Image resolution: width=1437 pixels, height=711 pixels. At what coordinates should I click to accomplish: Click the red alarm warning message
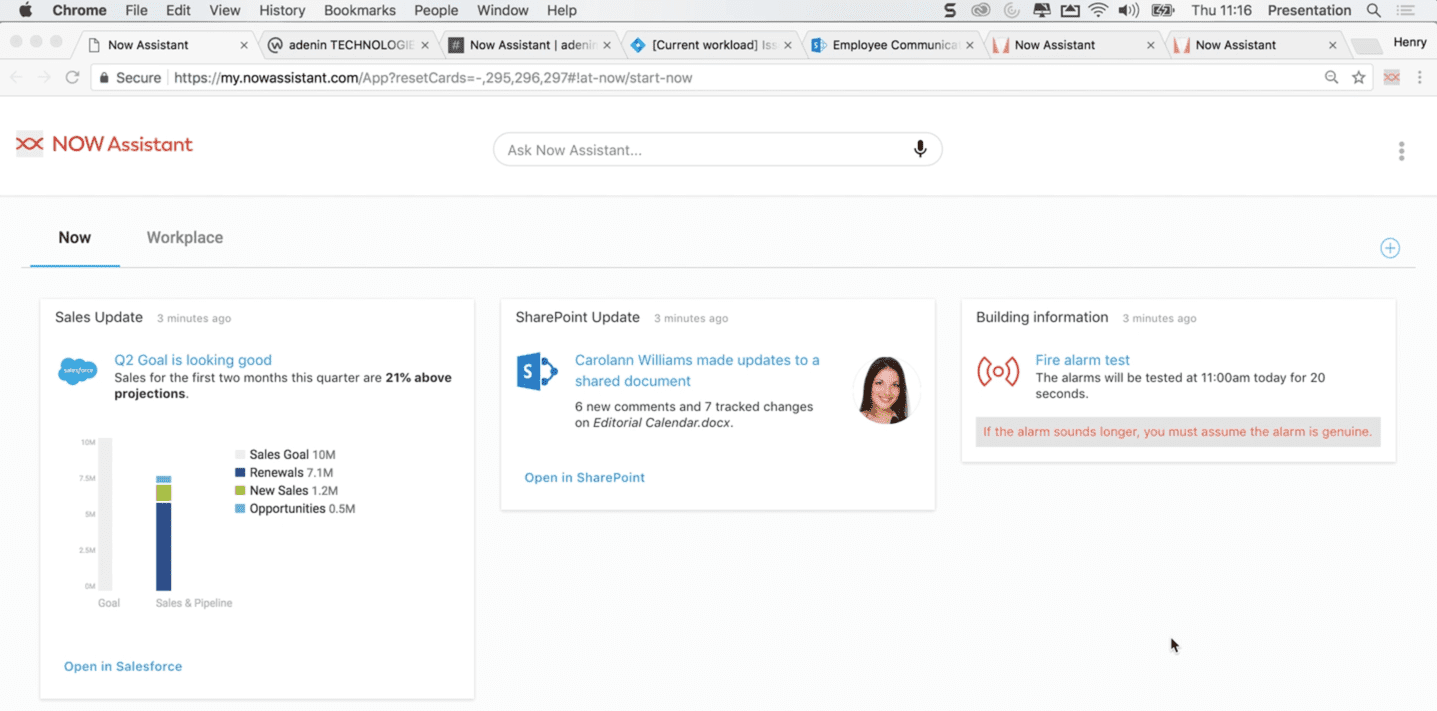[1178, 432]
